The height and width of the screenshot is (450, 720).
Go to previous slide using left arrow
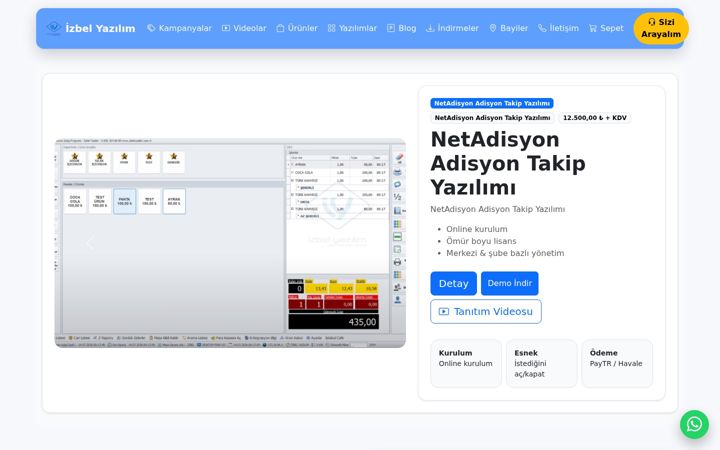90,243
